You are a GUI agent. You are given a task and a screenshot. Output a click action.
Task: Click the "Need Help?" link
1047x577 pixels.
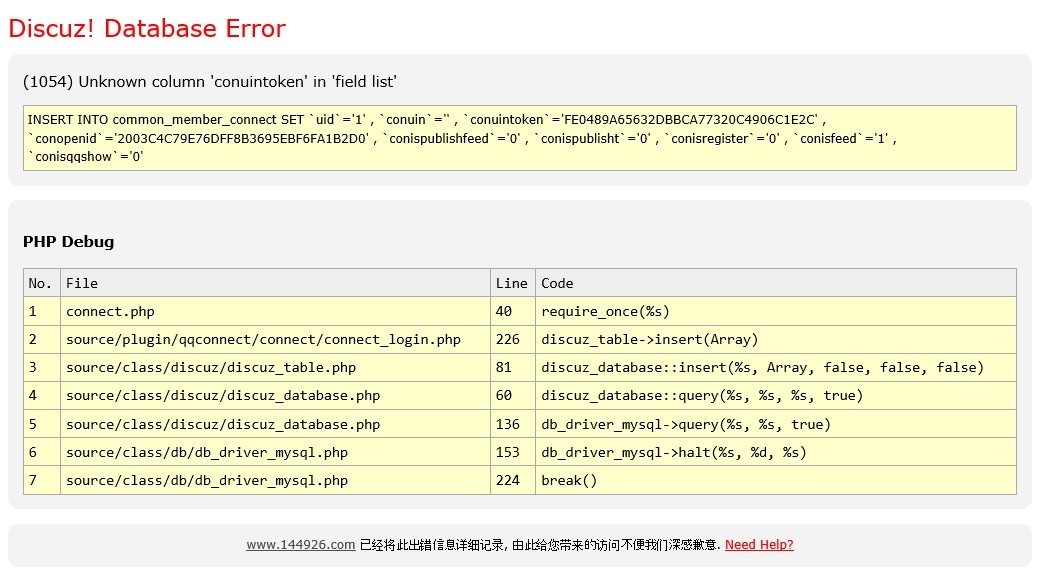pyautogui.click(x=759, y=545)
